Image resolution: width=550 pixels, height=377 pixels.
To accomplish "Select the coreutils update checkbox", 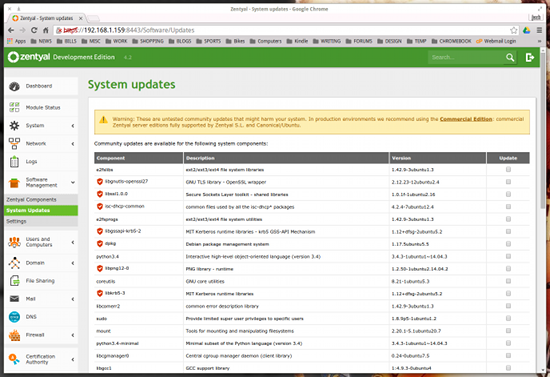I will click(x=508, y=281).
